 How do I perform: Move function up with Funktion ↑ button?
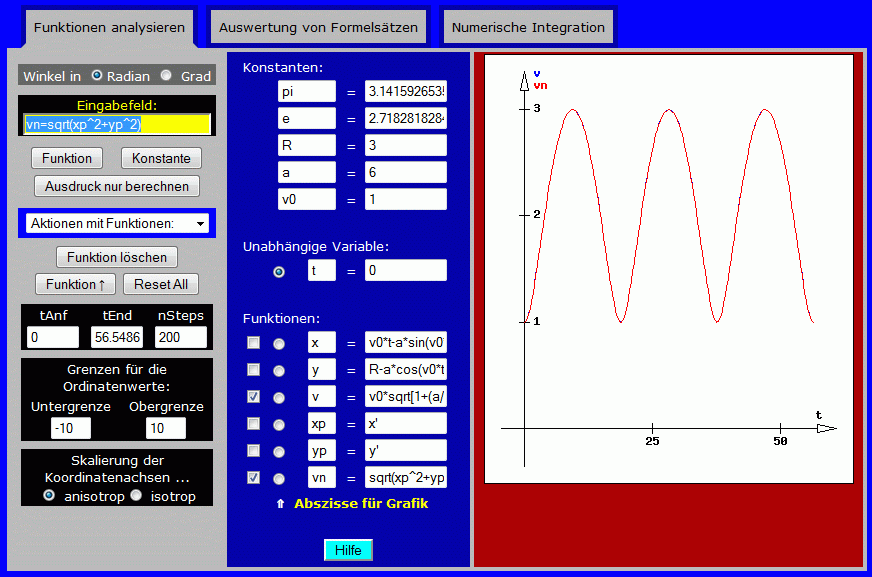click(x=74, y=284)
